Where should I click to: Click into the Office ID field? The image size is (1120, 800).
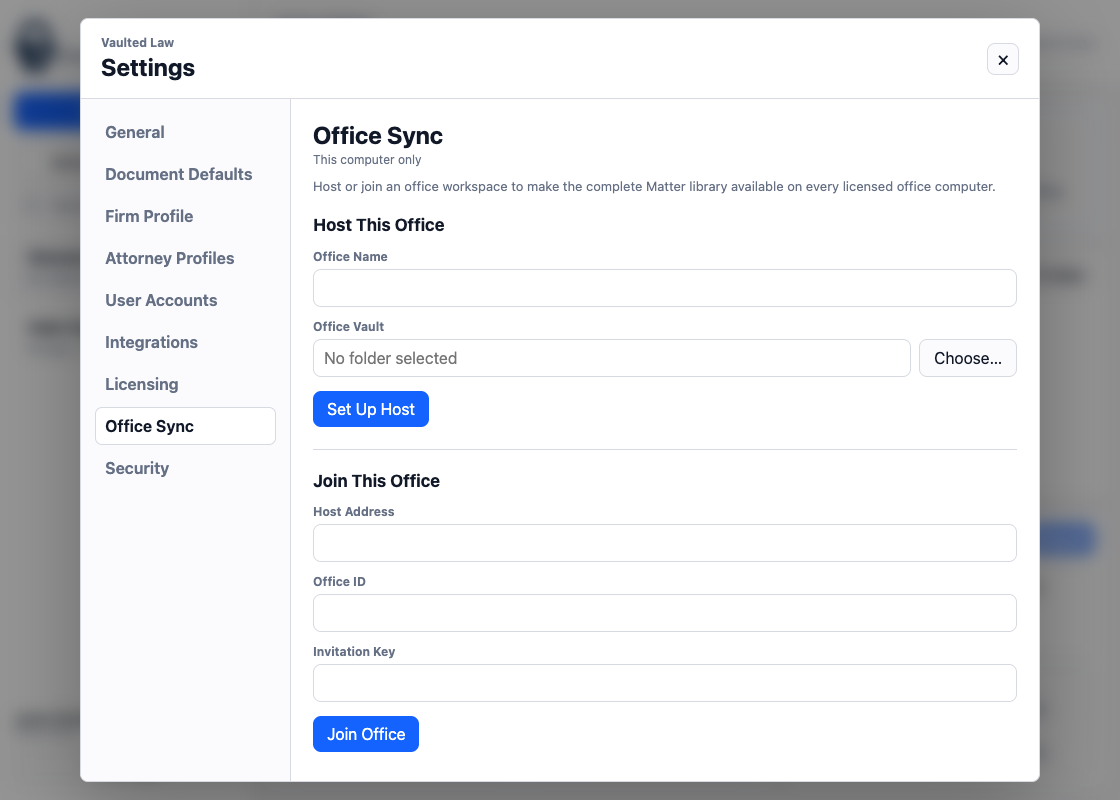coord(664,613)
